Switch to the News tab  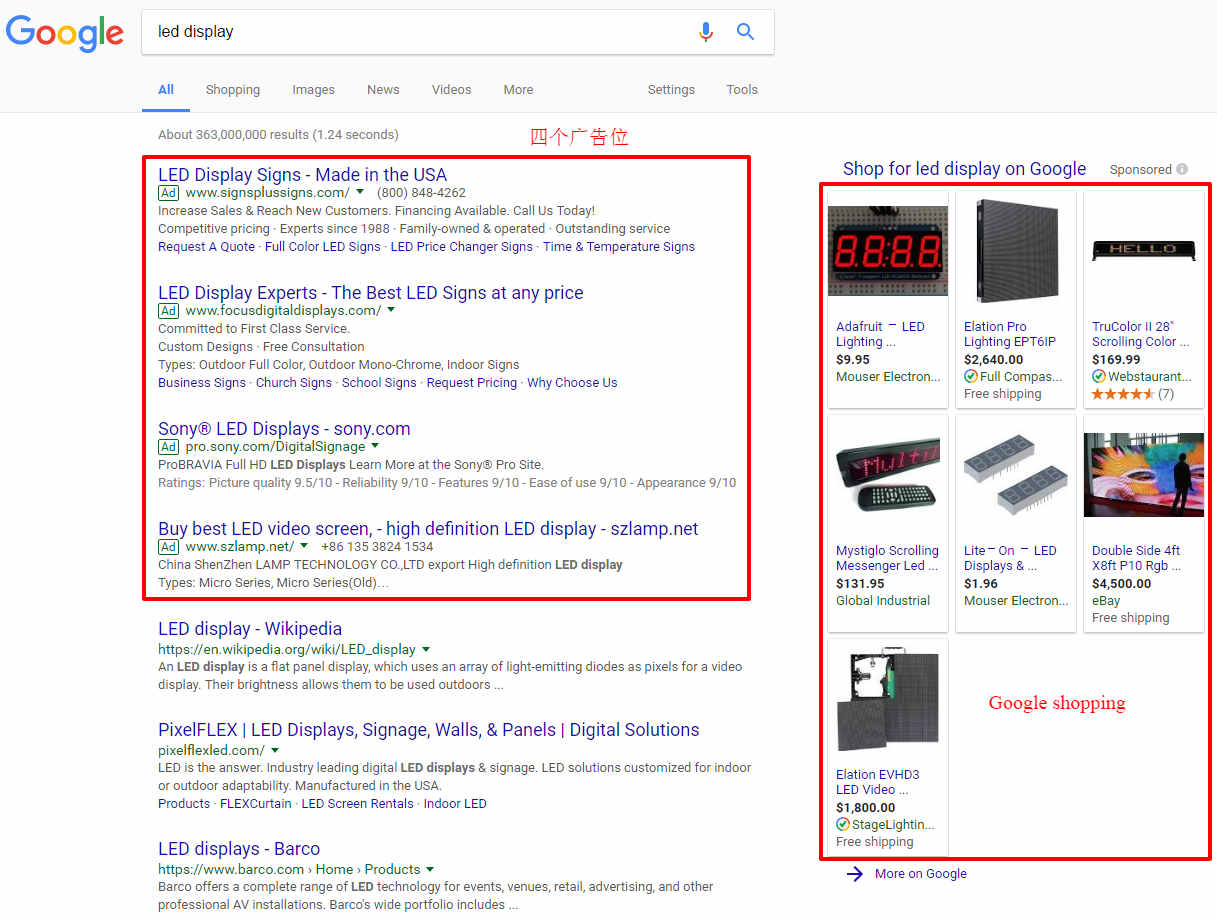(x=383, y=89)
